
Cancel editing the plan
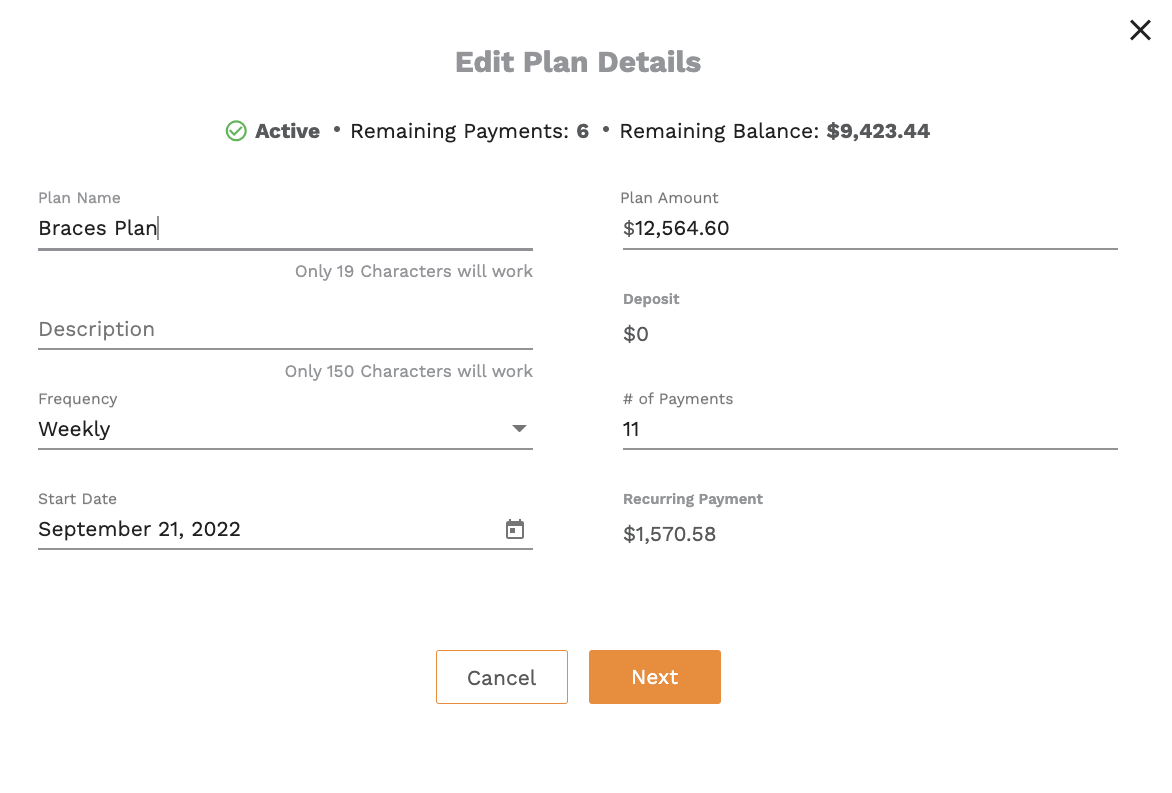click(x=502, y=676)
